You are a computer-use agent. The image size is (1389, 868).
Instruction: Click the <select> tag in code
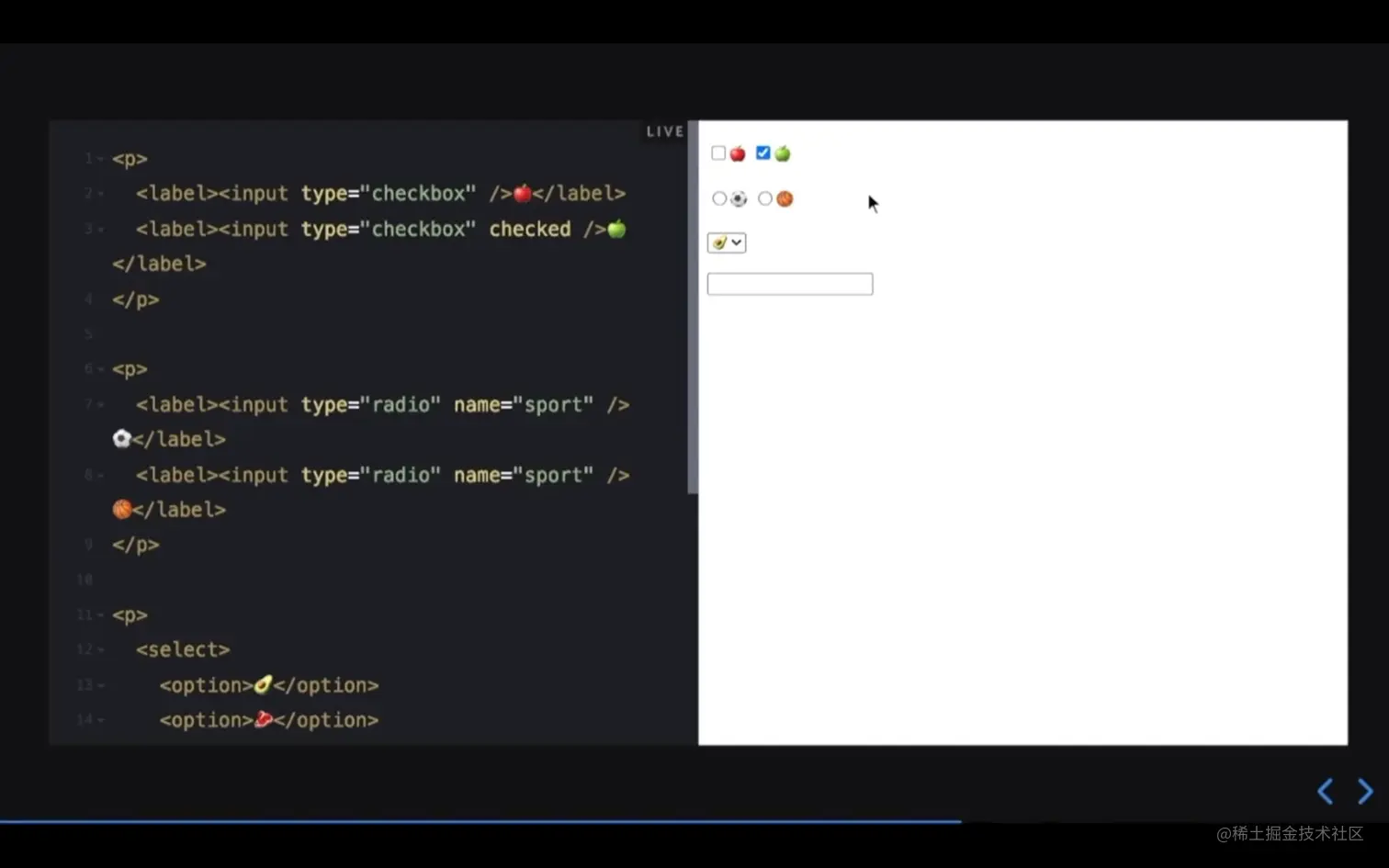[183, 649]
